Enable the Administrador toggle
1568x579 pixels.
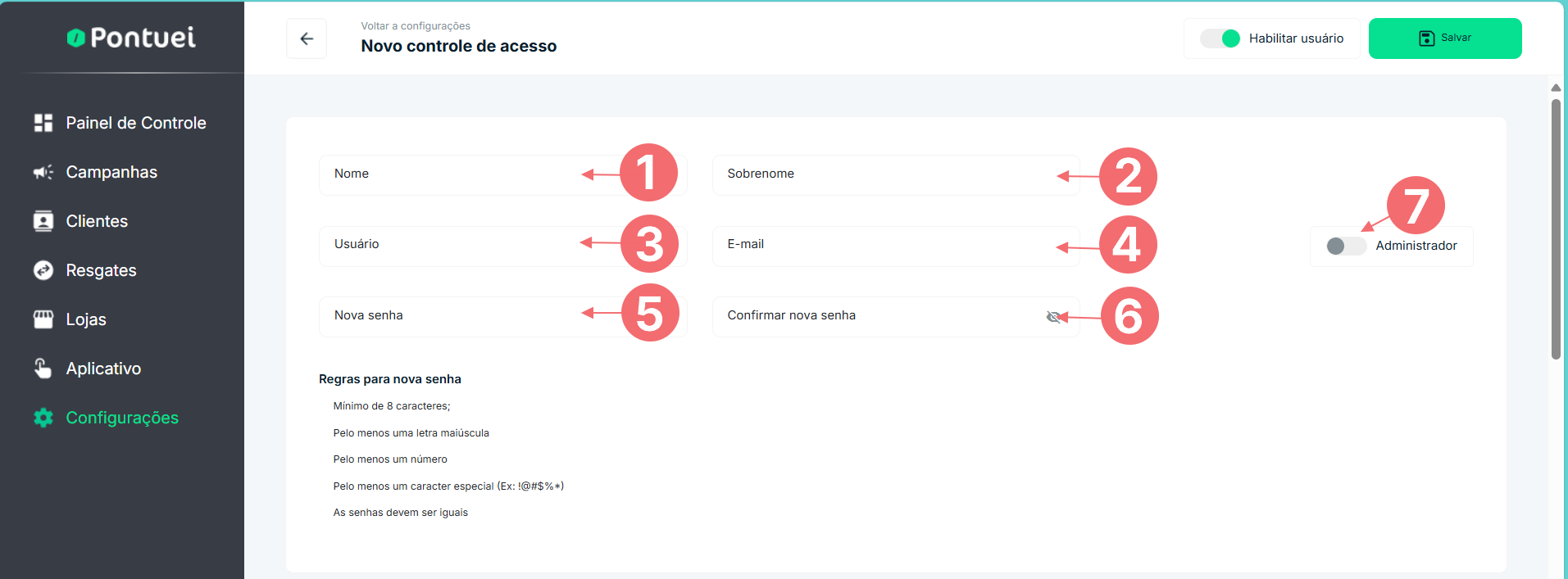(x=1345, y=246)
